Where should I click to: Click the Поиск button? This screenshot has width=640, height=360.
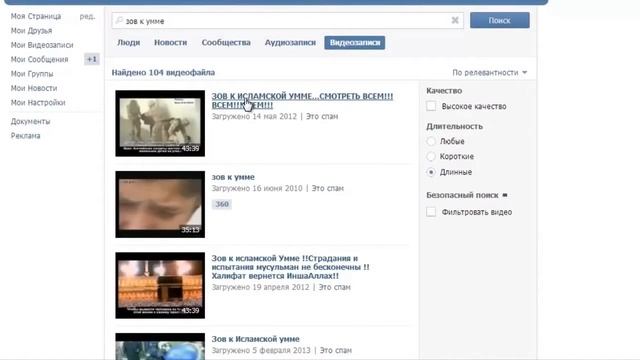click(500, 20)
